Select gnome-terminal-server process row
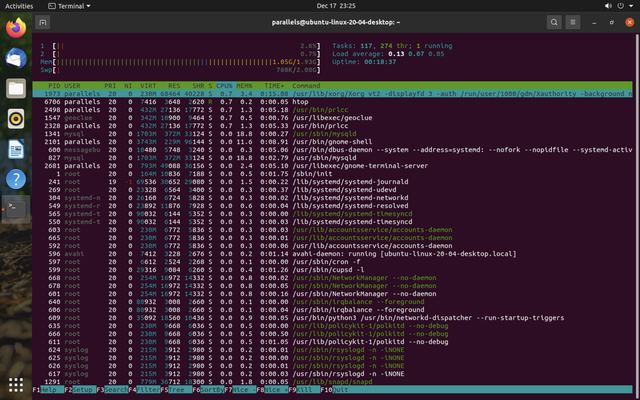The image size is (640, 400). (x=332, y=166)
